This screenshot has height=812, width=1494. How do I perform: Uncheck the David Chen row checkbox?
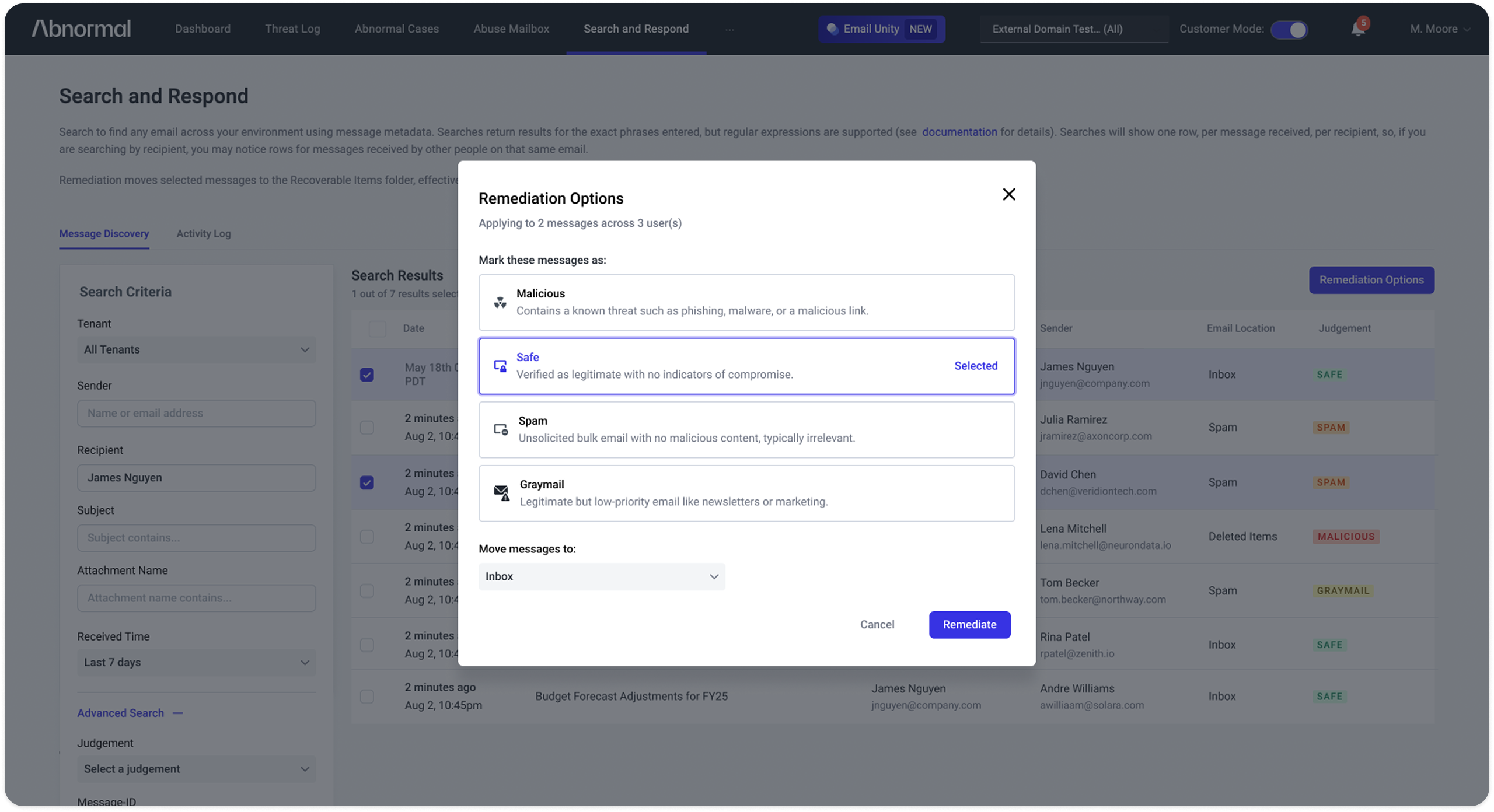366,482
